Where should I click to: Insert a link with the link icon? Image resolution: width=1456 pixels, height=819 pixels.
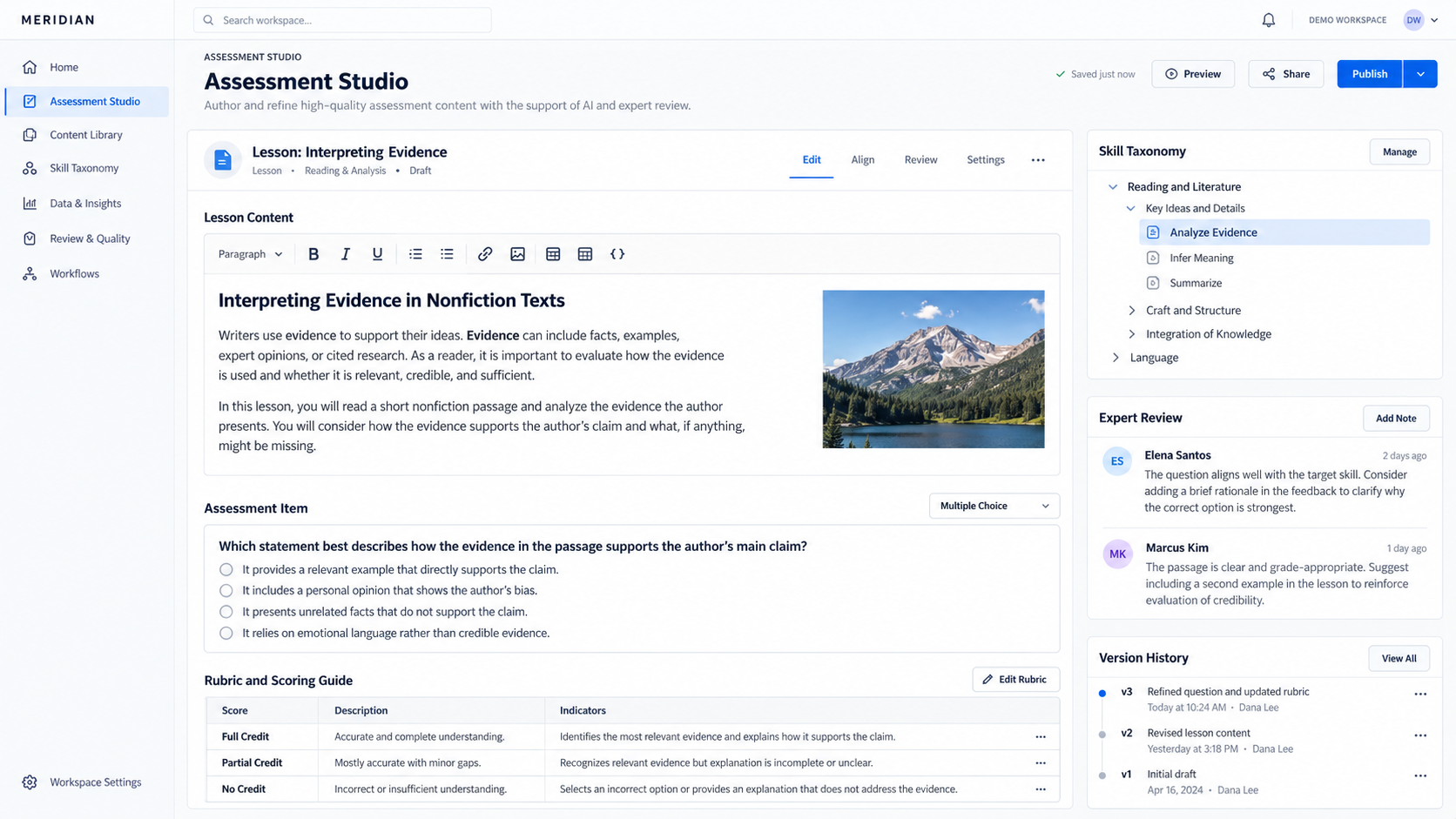point(485,254)
